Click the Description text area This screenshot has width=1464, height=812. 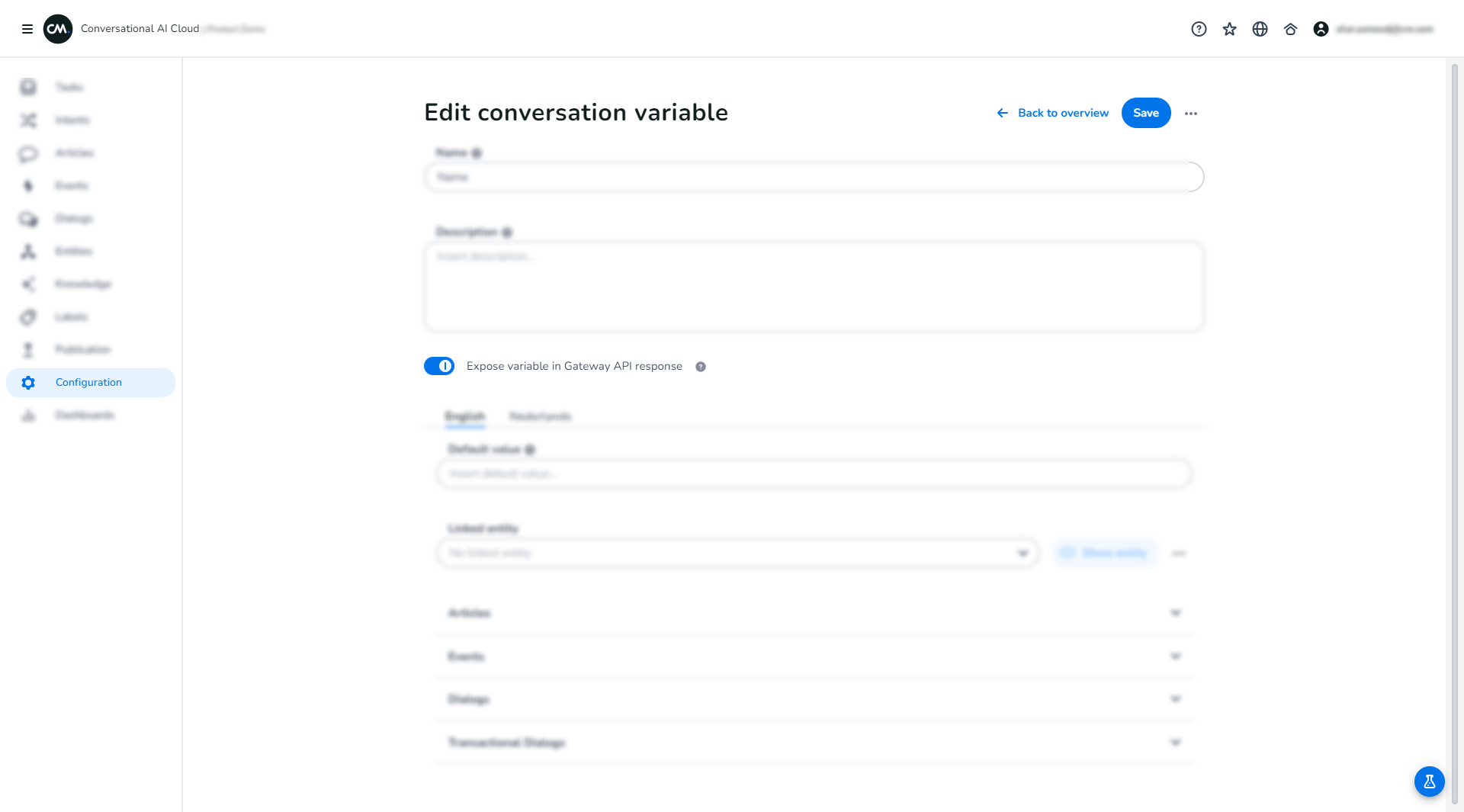814,287
